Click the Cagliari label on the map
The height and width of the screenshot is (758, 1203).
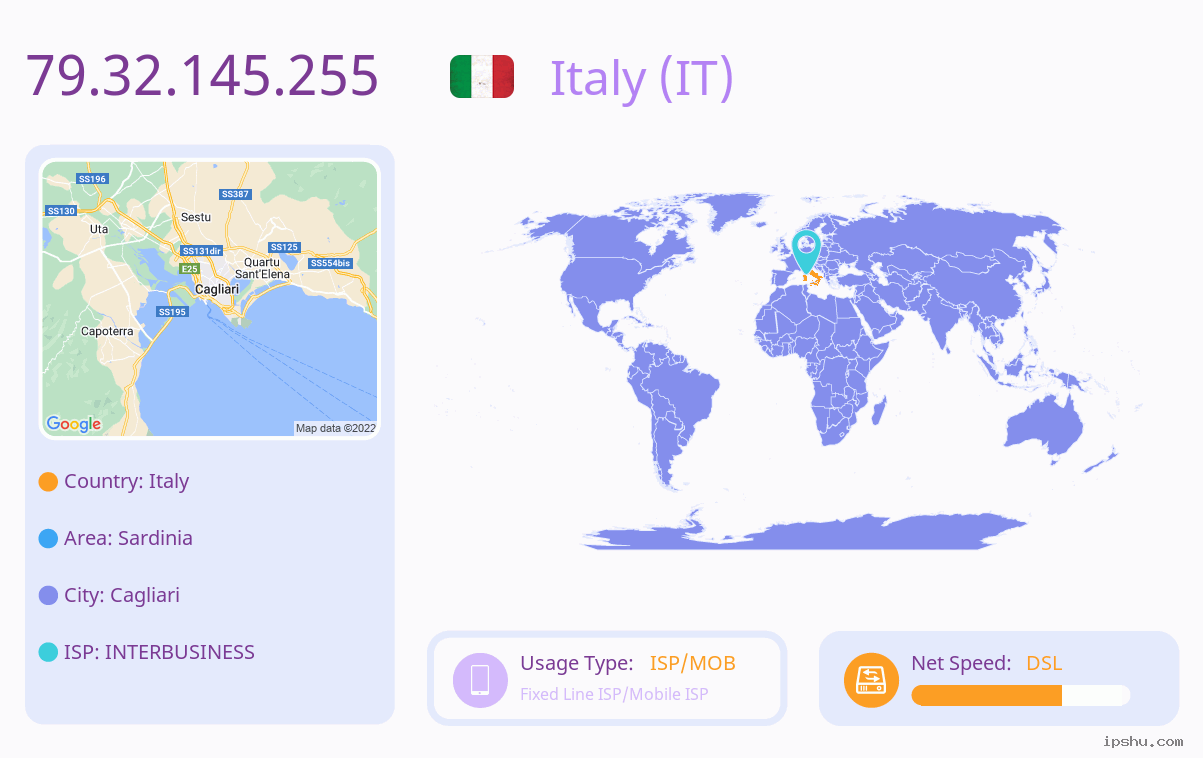217,289
